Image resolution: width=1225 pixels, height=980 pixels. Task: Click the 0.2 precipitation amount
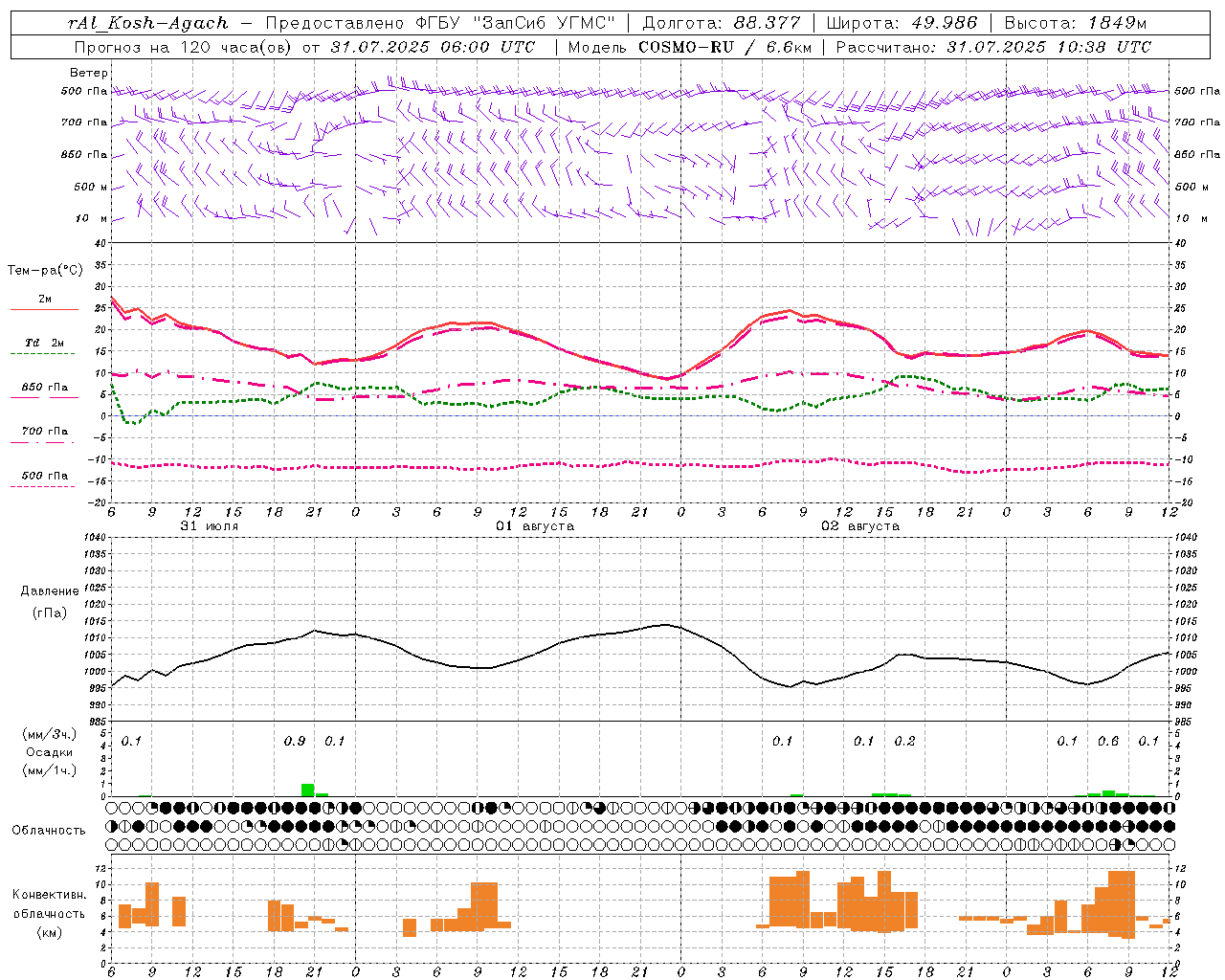(904, 741)
